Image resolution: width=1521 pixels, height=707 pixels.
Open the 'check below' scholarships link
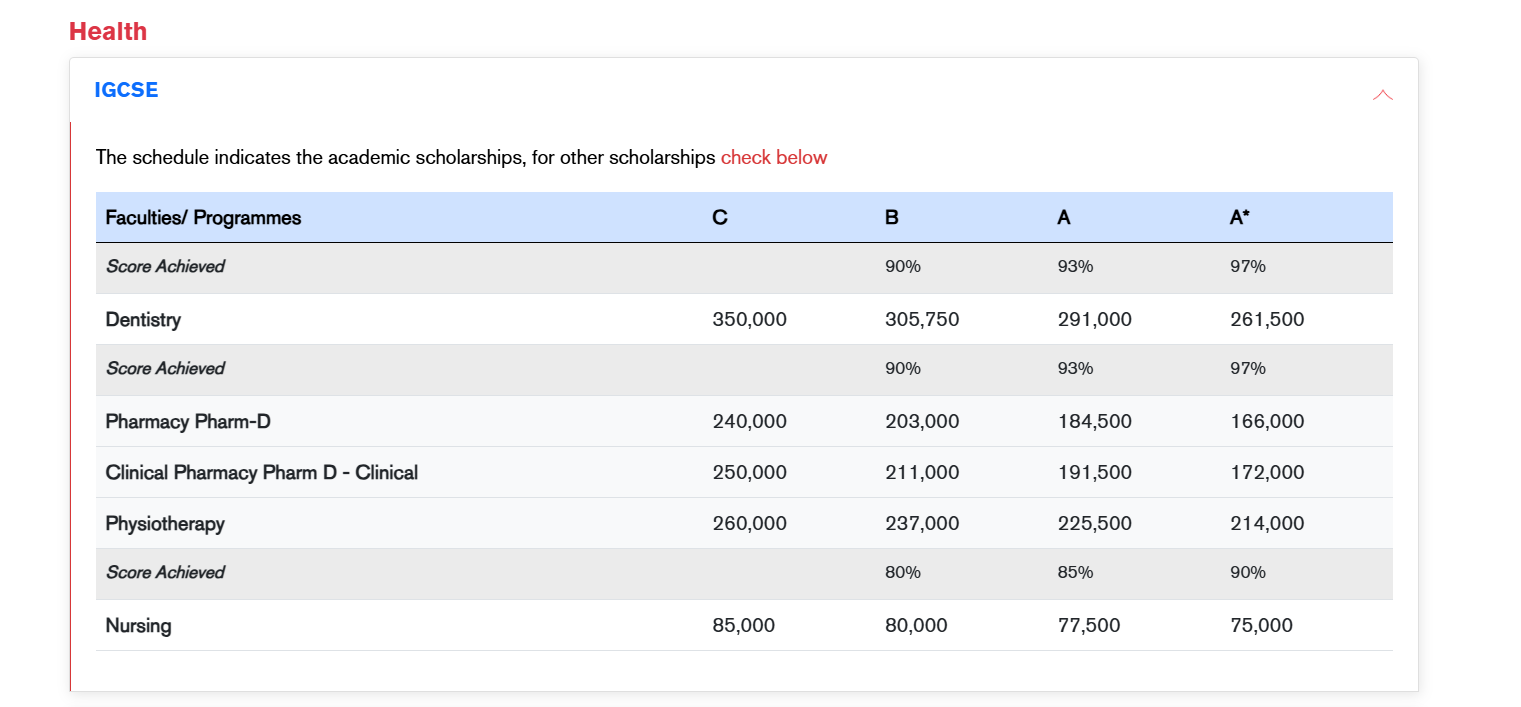coord(773,157)
